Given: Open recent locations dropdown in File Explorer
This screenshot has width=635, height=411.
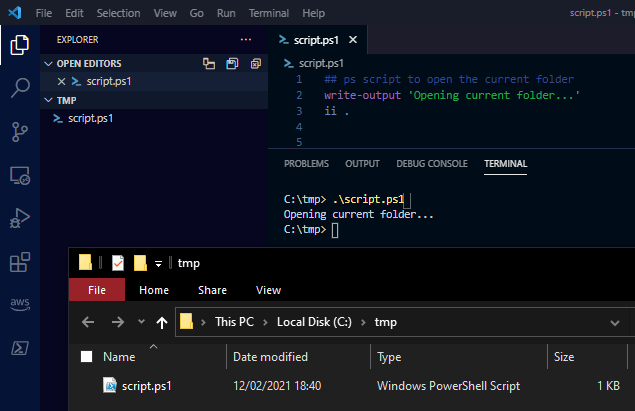Looking at the screenshot, I should [141, 322].
